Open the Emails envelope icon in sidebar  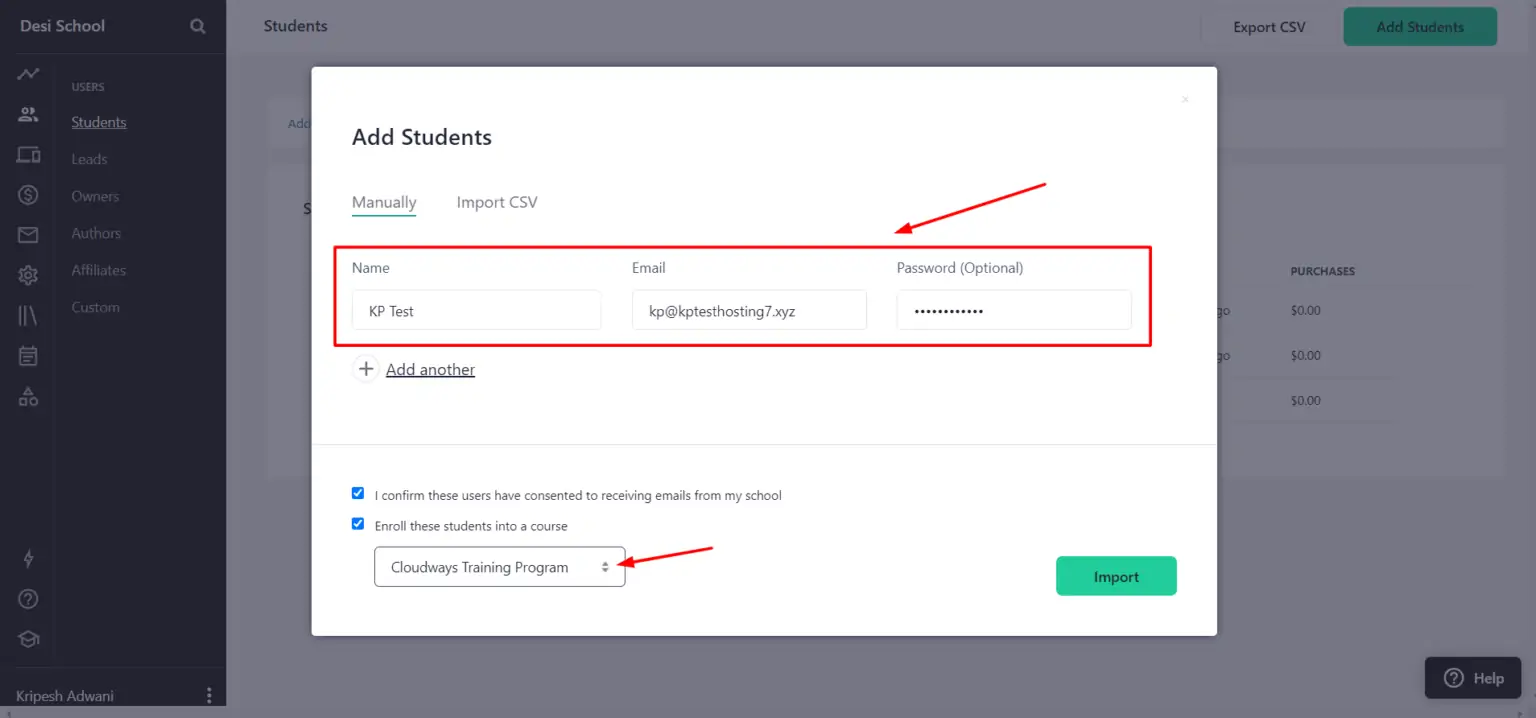pos(28,235)
